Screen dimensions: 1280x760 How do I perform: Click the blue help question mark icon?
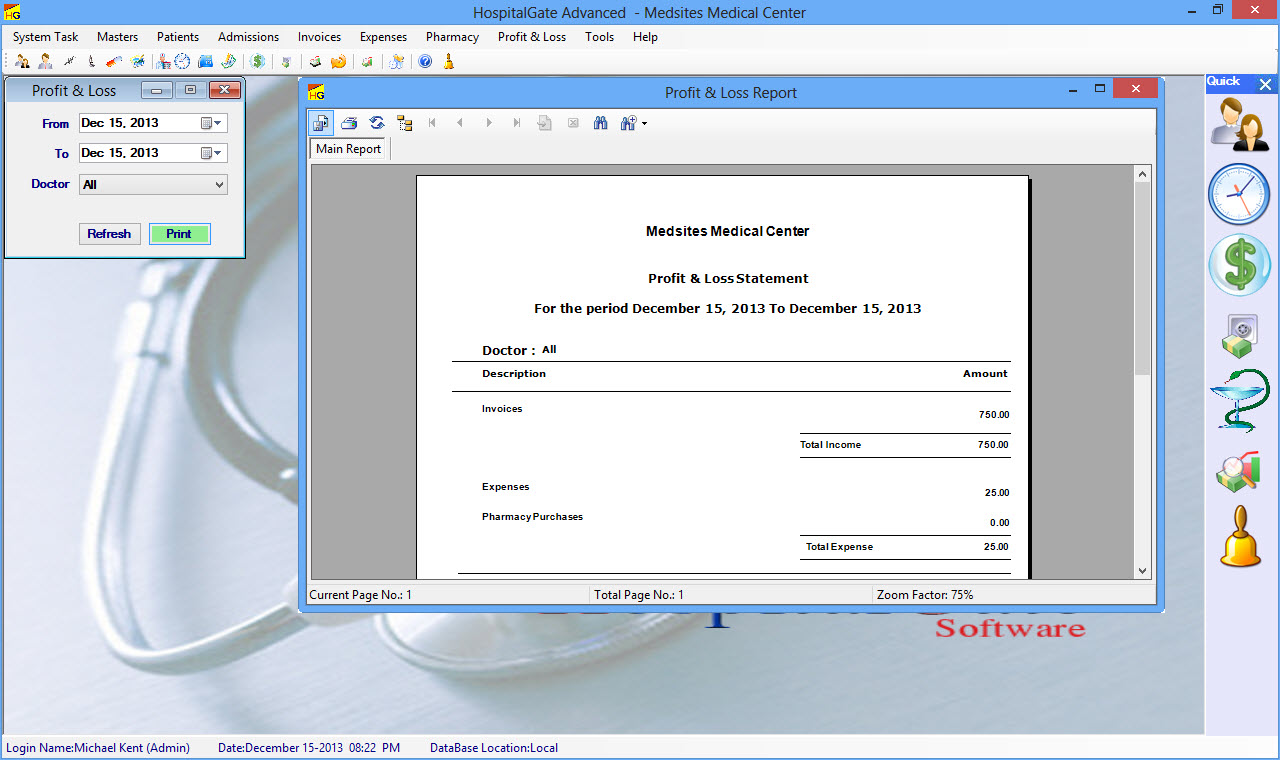coord(425,62)
